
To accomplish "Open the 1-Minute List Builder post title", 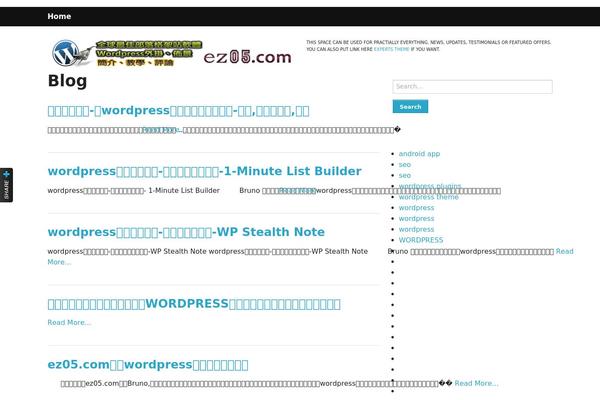I will (x=204, y=171).
